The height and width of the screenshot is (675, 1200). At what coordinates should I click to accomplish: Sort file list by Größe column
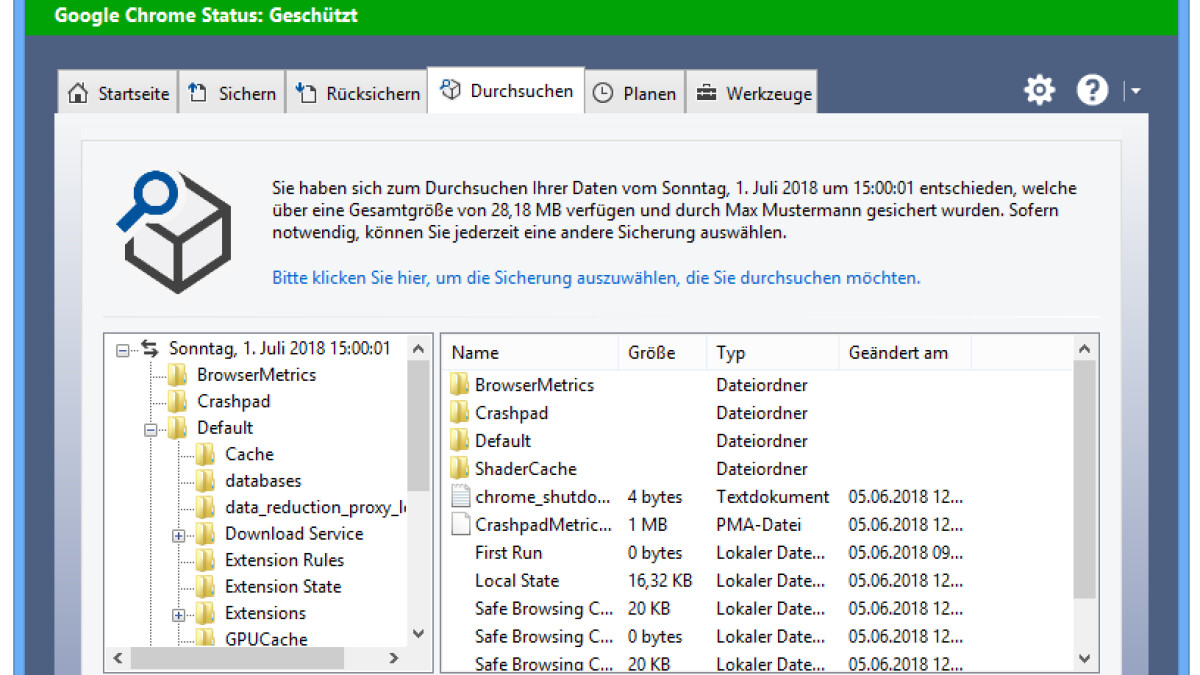click(x=652, y=353)
